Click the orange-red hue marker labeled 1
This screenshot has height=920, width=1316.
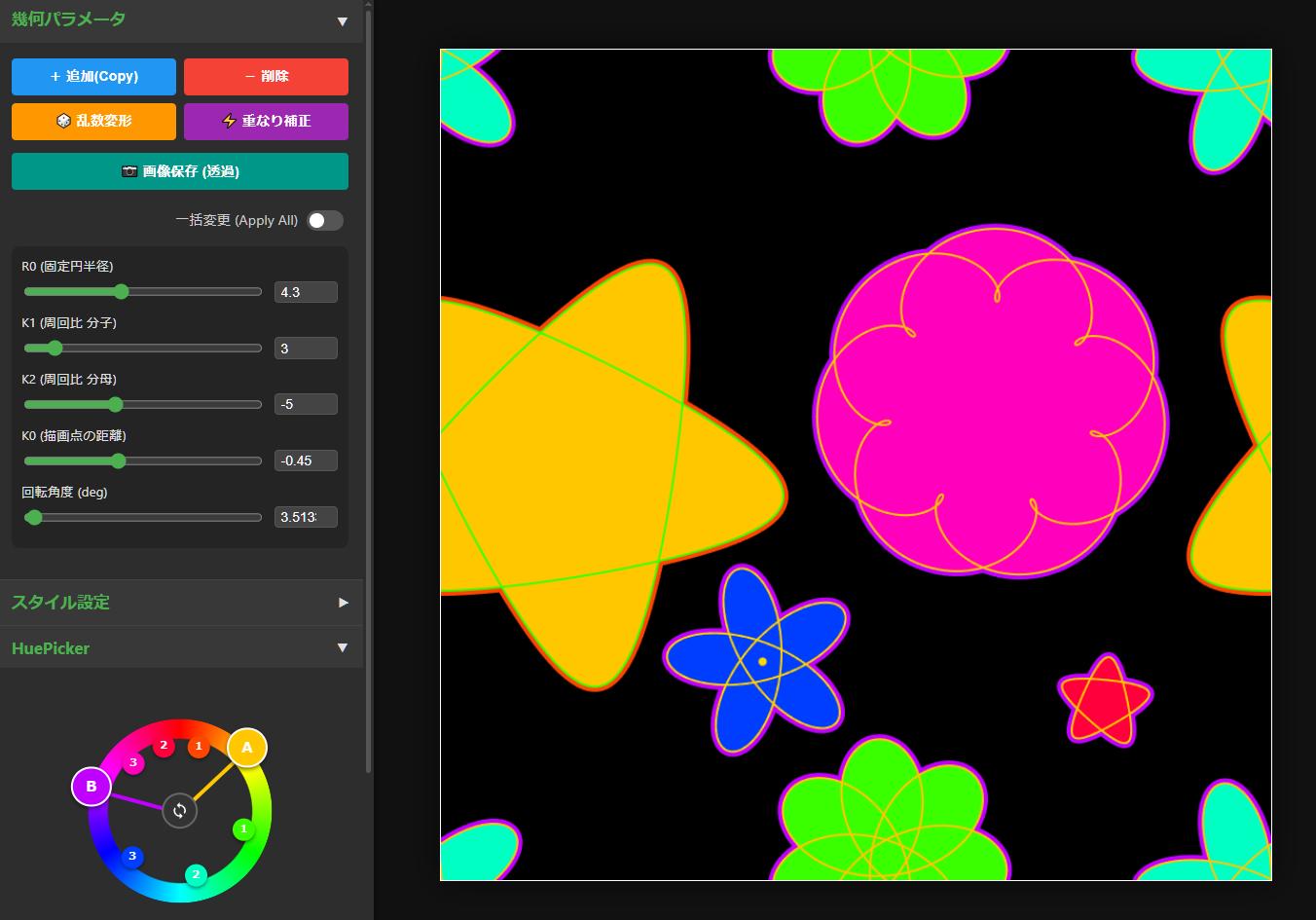(199, 747)
